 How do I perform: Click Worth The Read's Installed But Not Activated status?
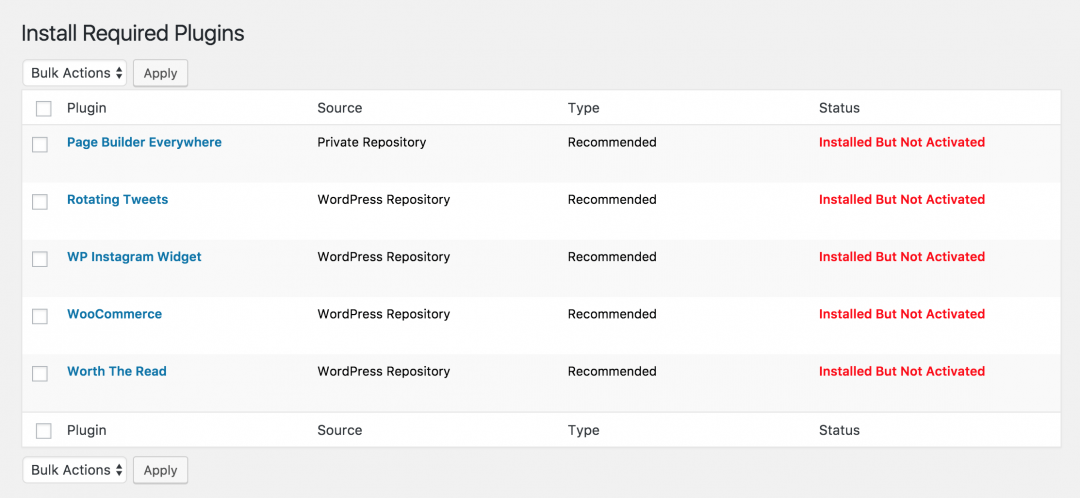pos(902,371)
